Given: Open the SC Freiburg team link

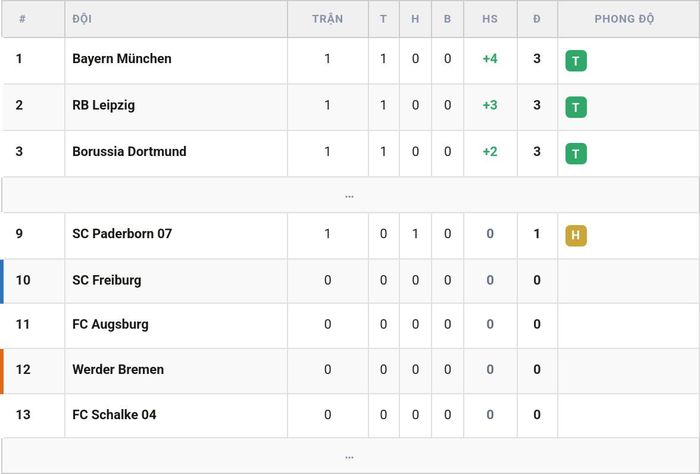Looking at the screenshot, I should click(x=107, y=280).
